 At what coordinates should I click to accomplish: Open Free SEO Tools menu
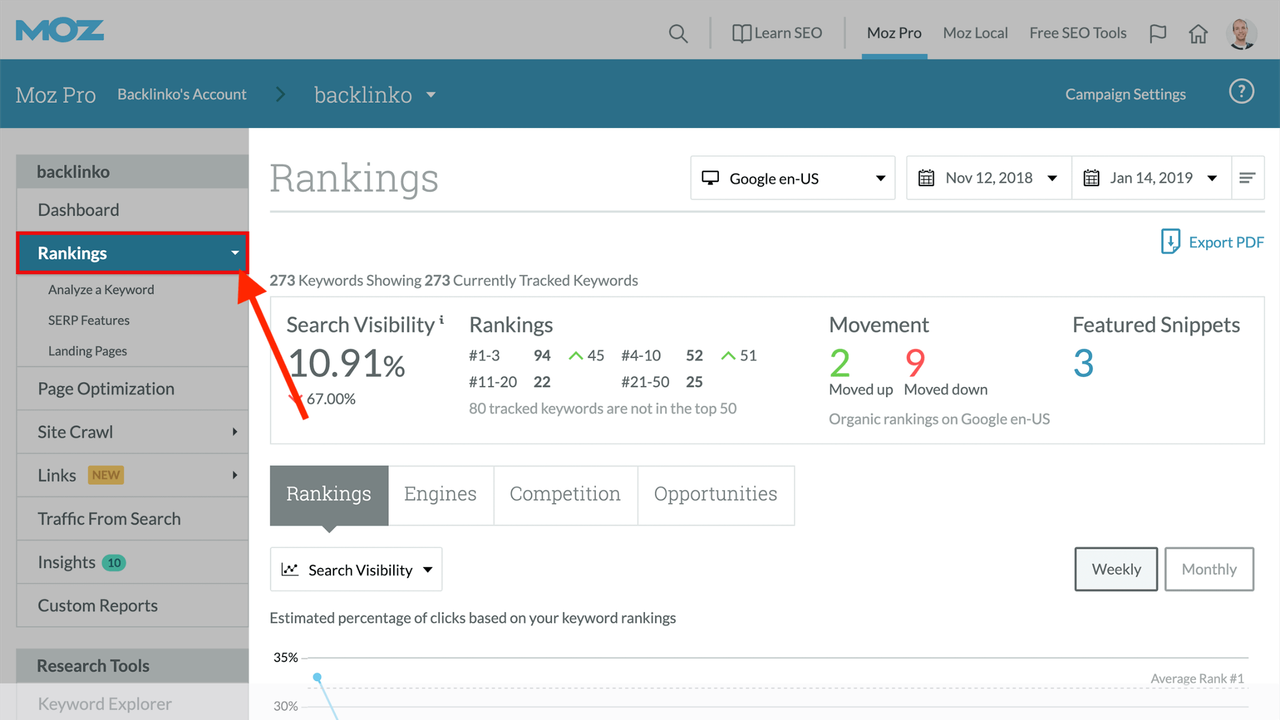pos(1078,33)
